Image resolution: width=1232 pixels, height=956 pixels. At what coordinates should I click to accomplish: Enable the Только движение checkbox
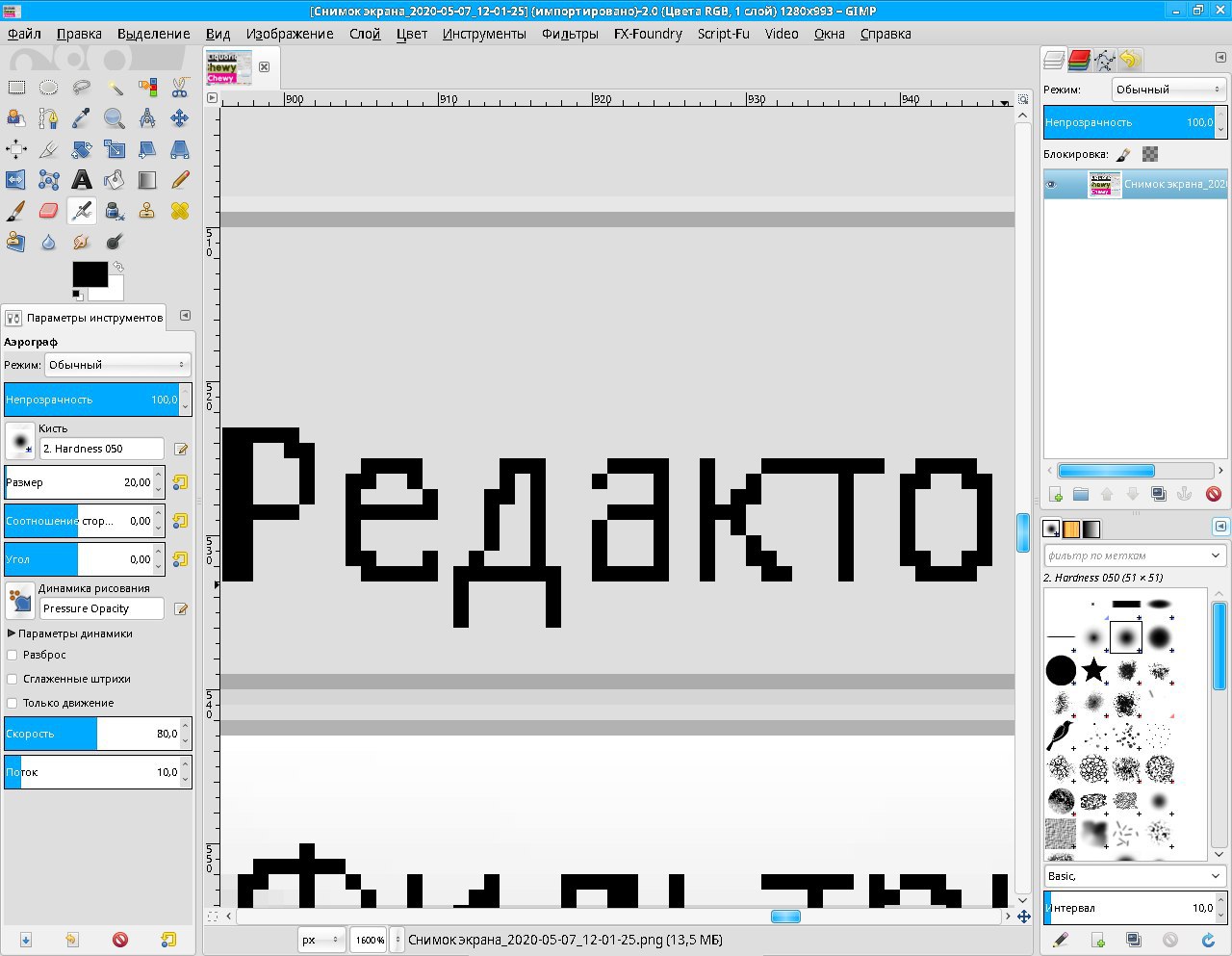[12, 703]
